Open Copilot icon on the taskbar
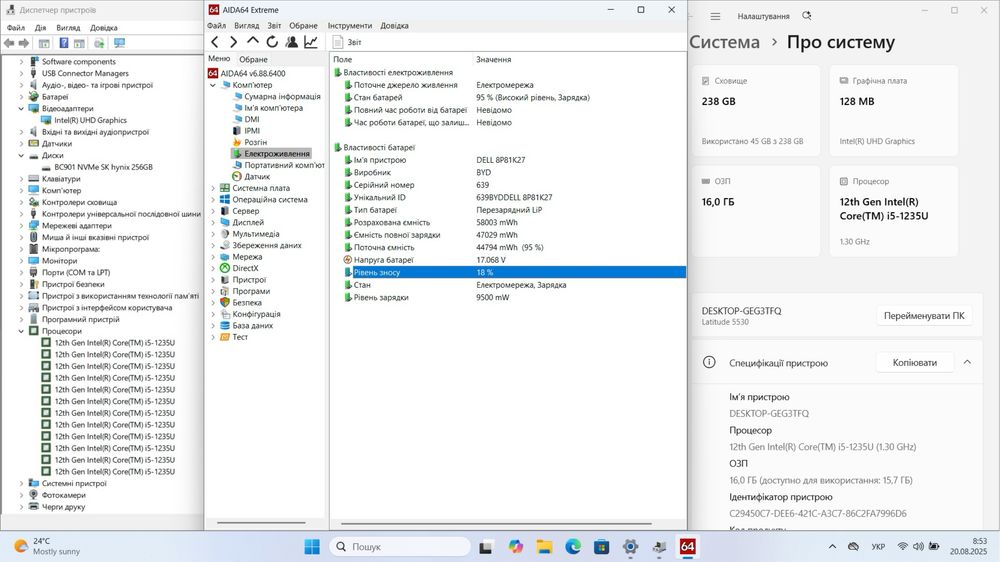Screen dimensions: 1000x562 click(x=515, y=547)
